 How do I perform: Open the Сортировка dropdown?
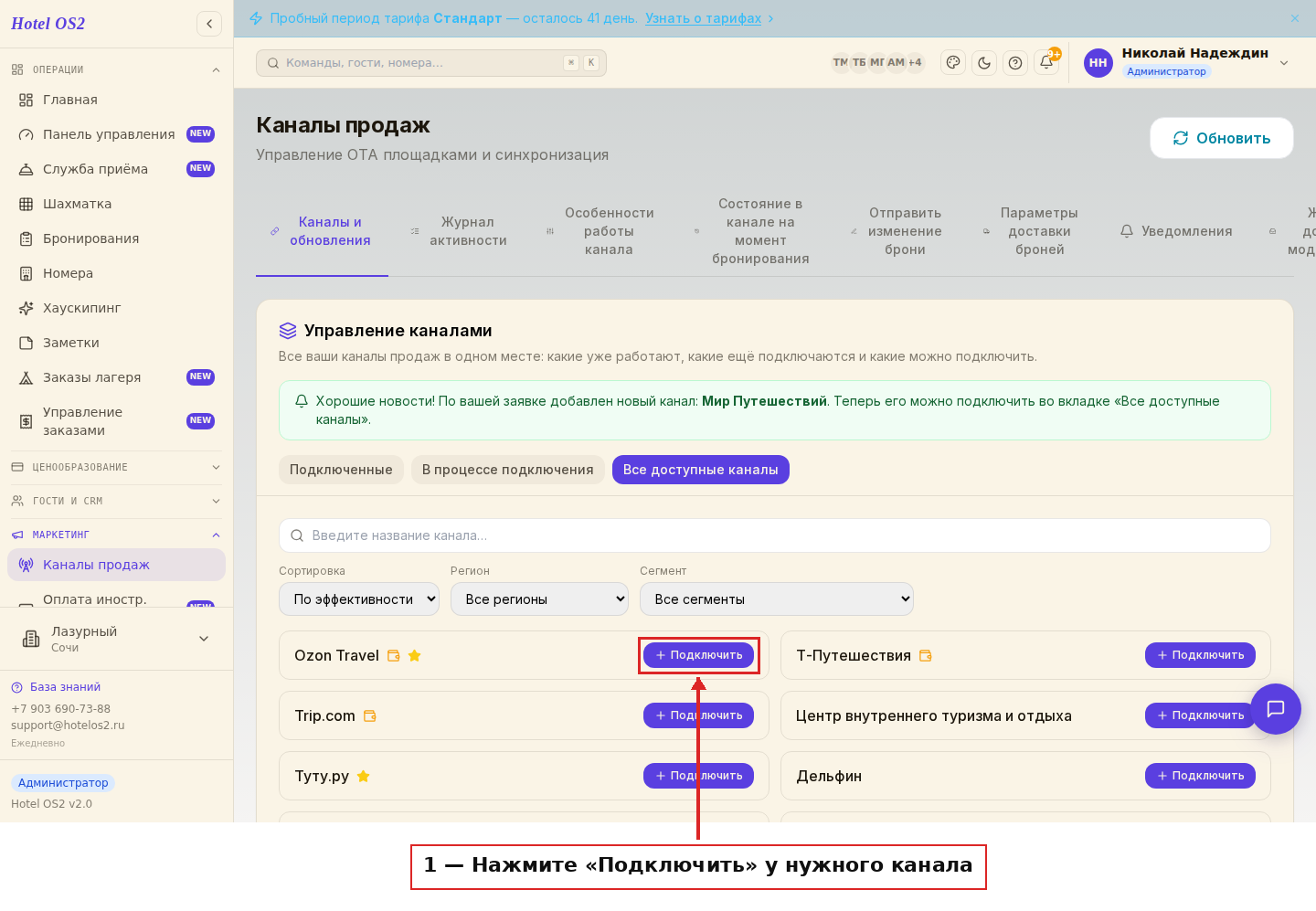click(x=359, y=599)
